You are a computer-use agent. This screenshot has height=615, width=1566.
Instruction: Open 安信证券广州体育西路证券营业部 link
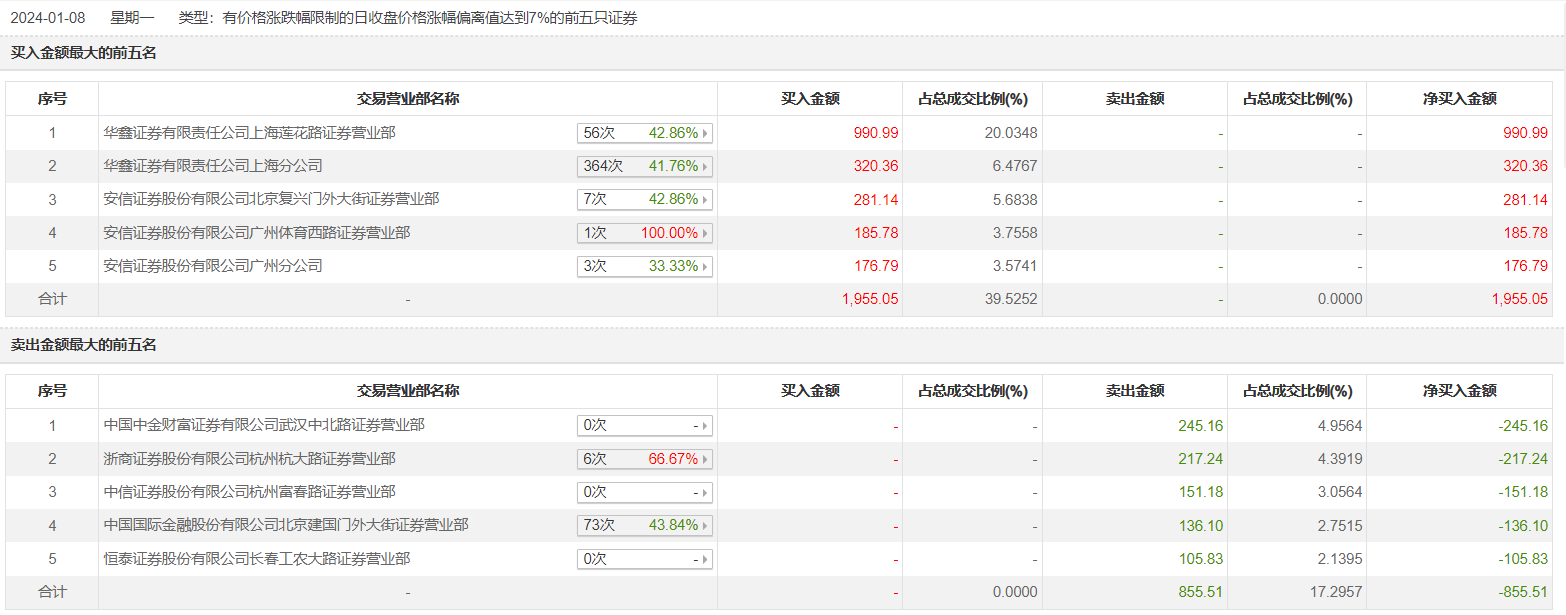click(256, 233)
